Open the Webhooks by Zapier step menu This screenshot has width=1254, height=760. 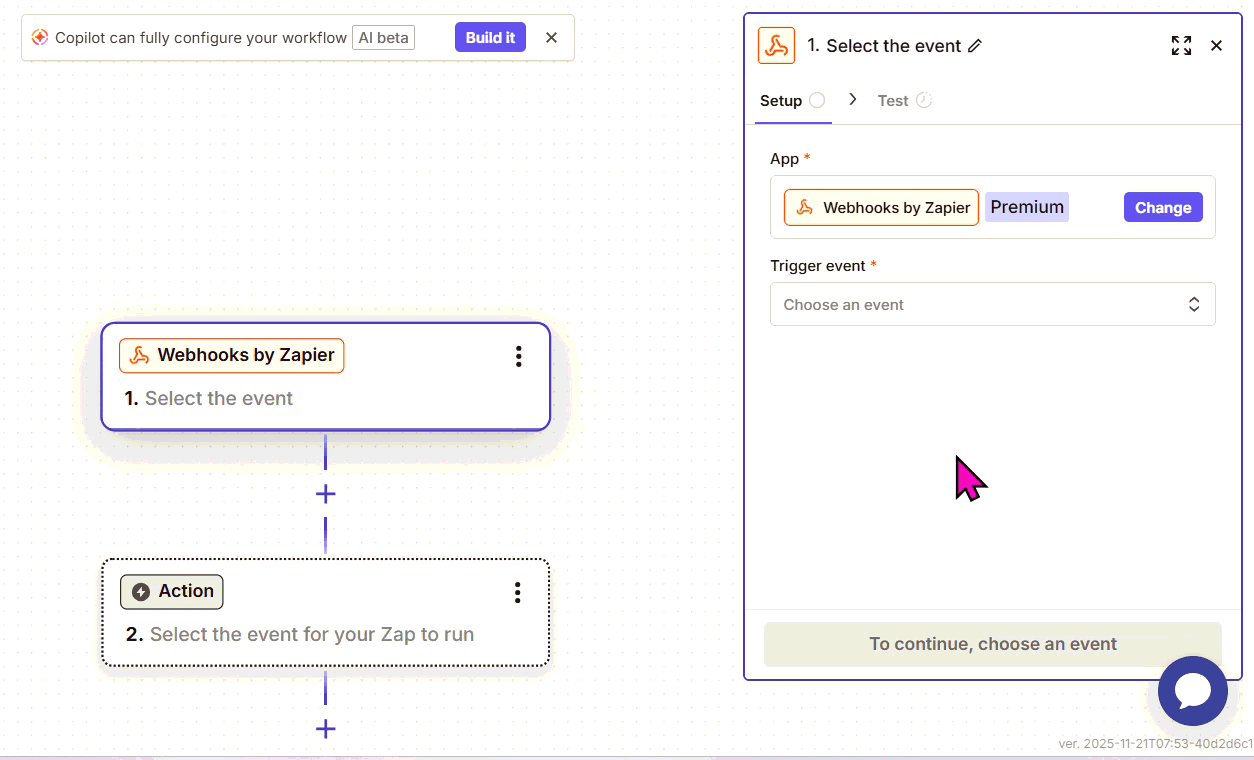click(x=518, y=357)
